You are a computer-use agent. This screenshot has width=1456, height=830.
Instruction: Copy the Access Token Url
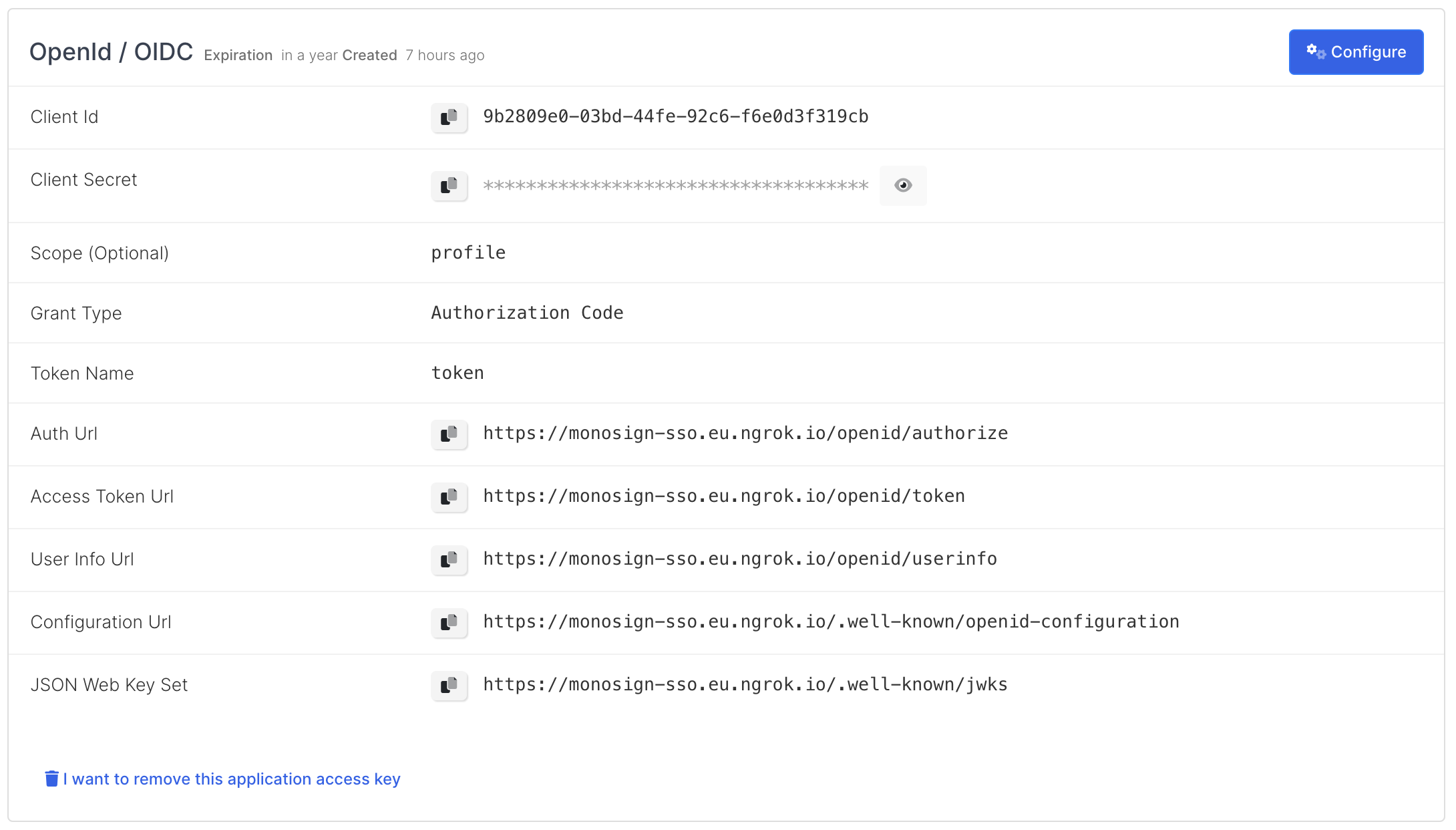pos(449,497)
